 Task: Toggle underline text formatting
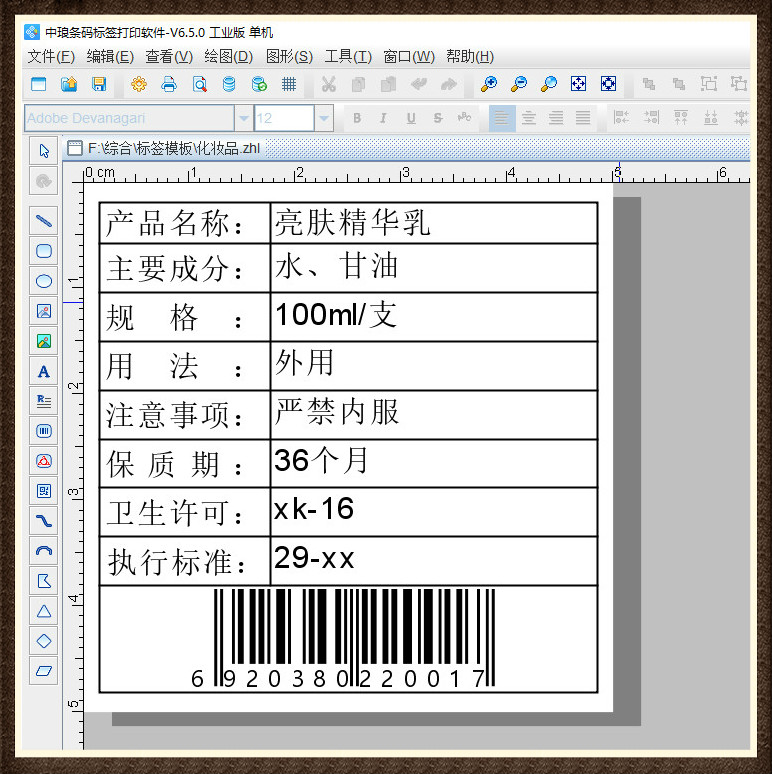coord(411,118)
